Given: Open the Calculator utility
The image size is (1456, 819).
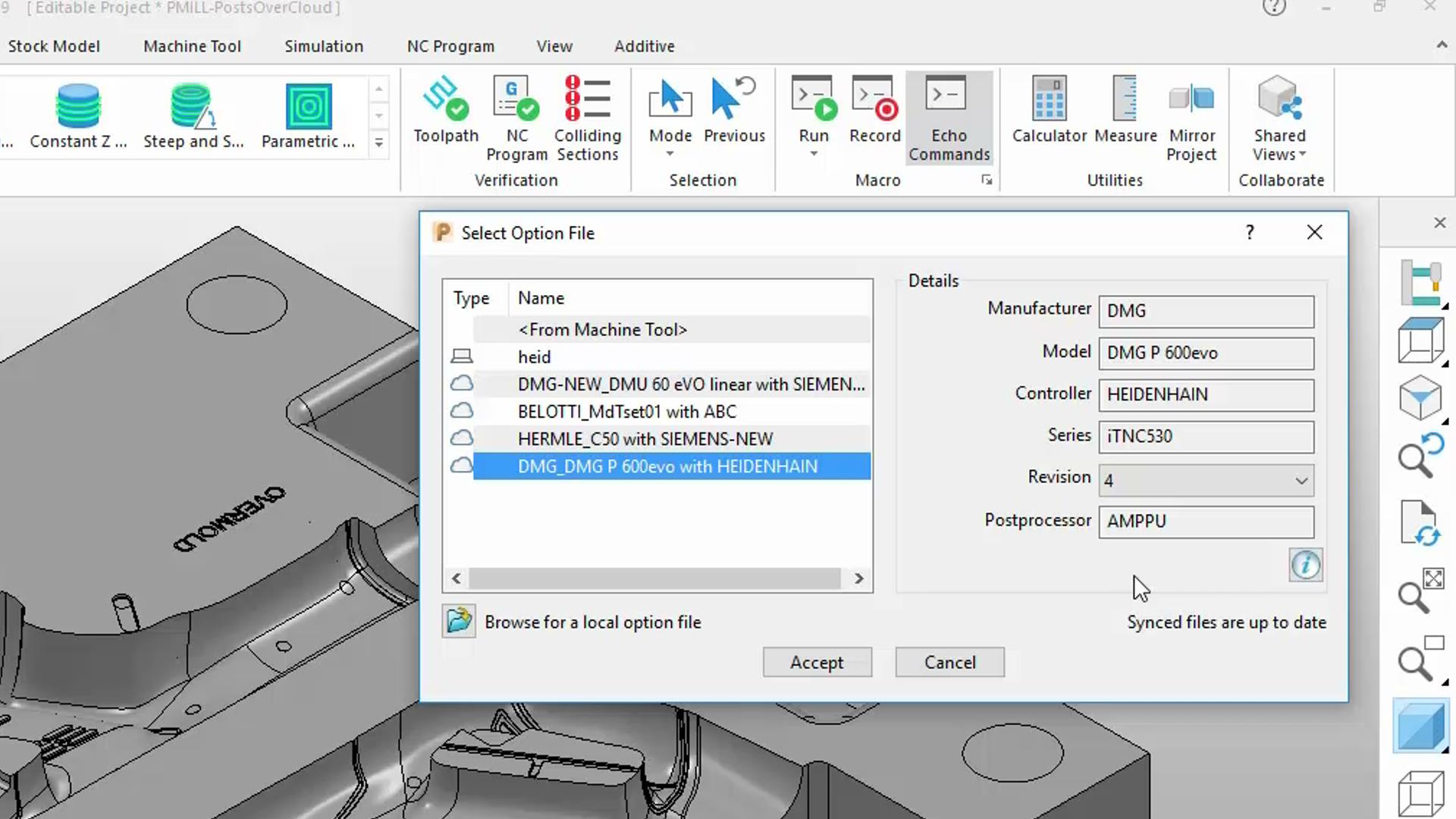Looking at the screenshot, I should tap(1050, 110).
